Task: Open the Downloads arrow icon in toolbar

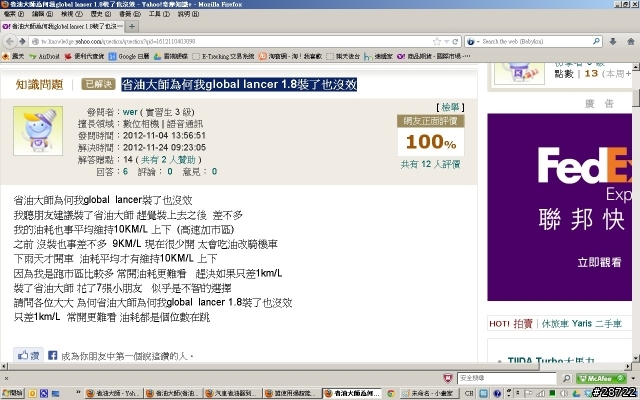Action: pos(613,41)
